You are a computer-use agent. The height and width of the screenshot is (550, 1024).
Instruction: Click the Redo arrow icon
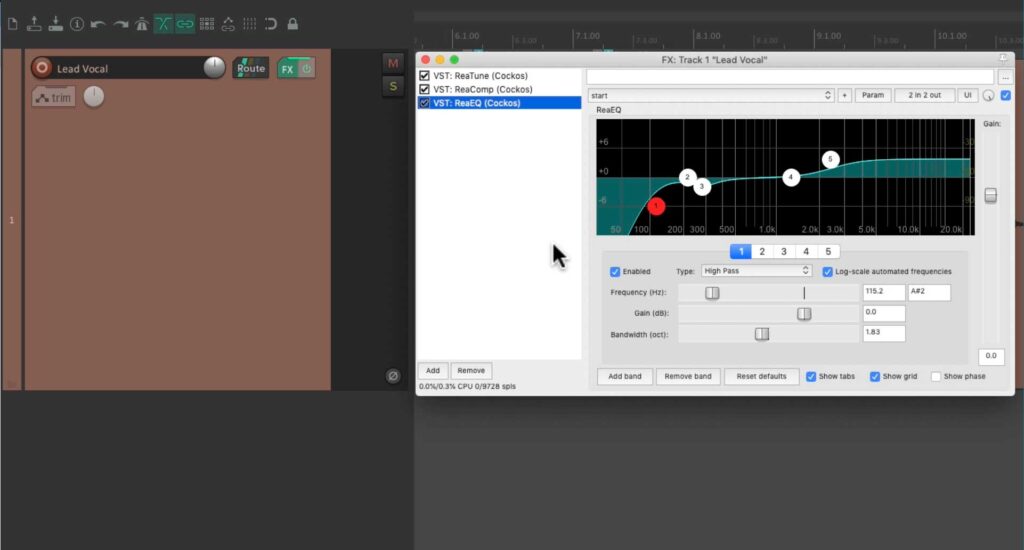click(120, 24)
